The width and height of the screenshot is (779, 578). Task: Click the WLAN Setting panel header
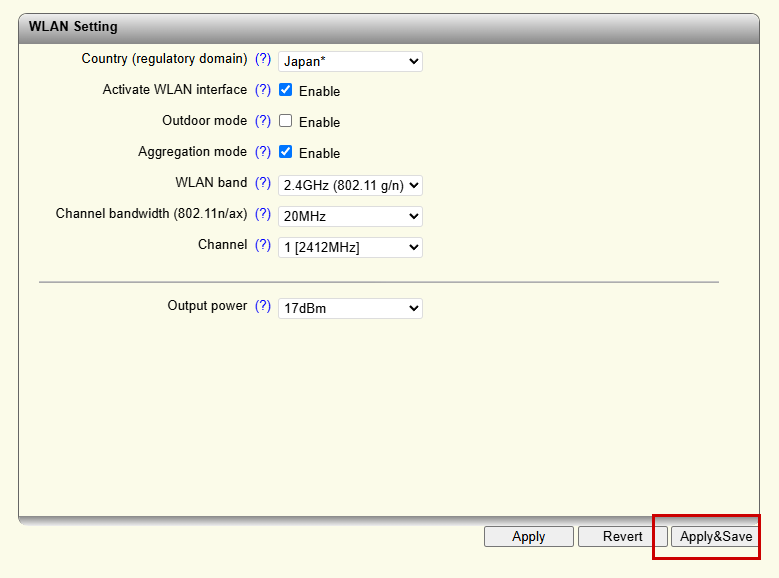coord(388,27)
